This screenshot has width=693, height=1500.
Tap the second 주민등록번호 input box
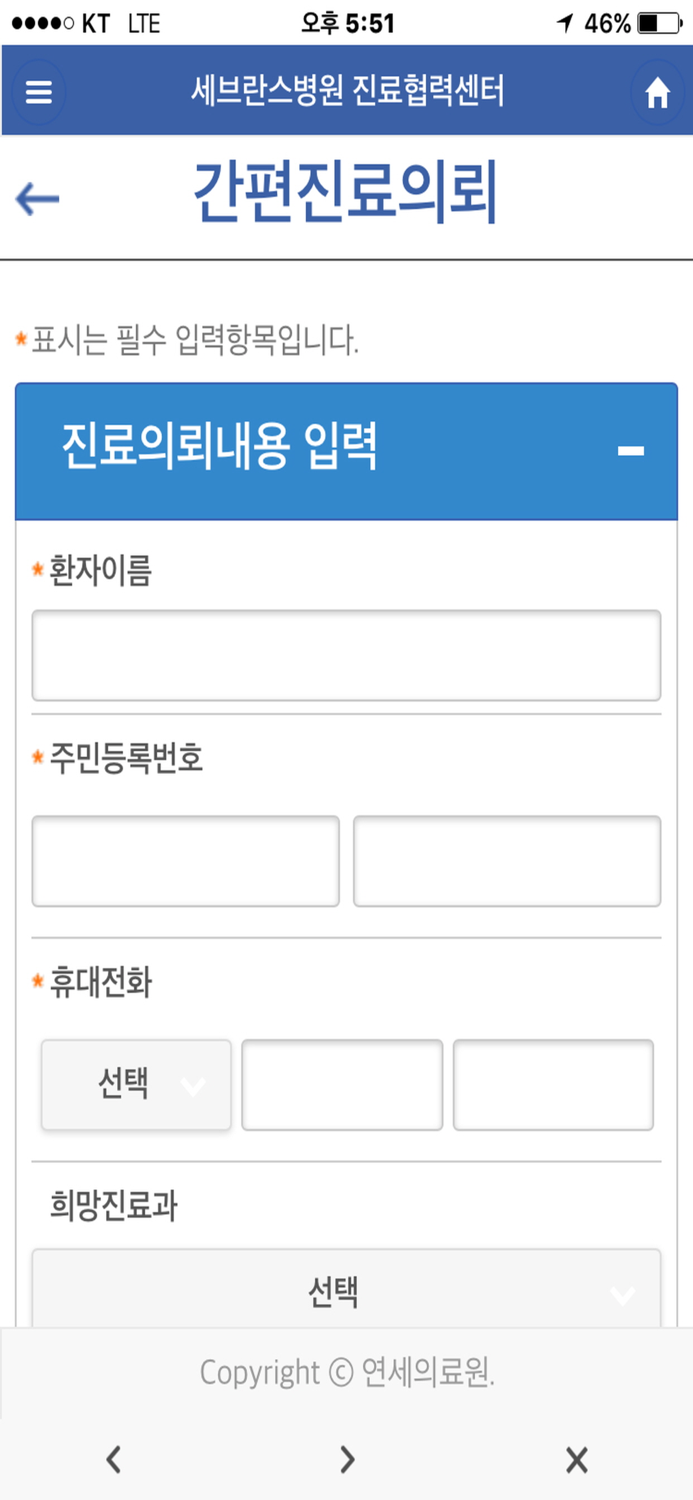507,860
